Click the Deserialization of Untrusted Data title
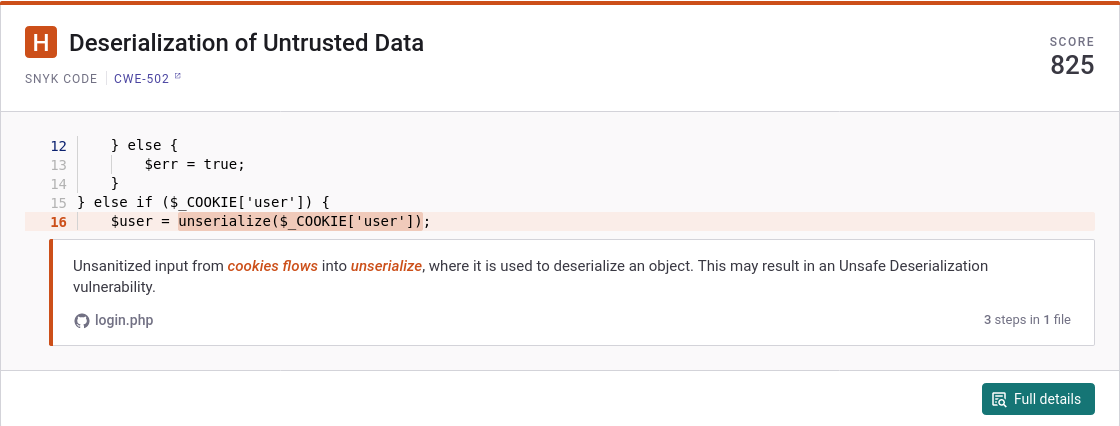 point(246,43)
